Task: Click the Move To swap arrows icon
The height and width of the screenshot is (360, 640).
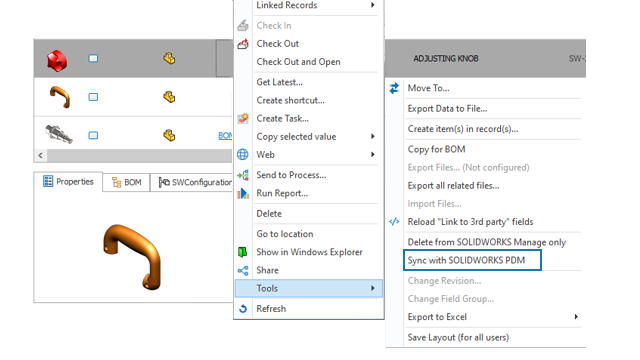Action: click(x=394, y=88)
